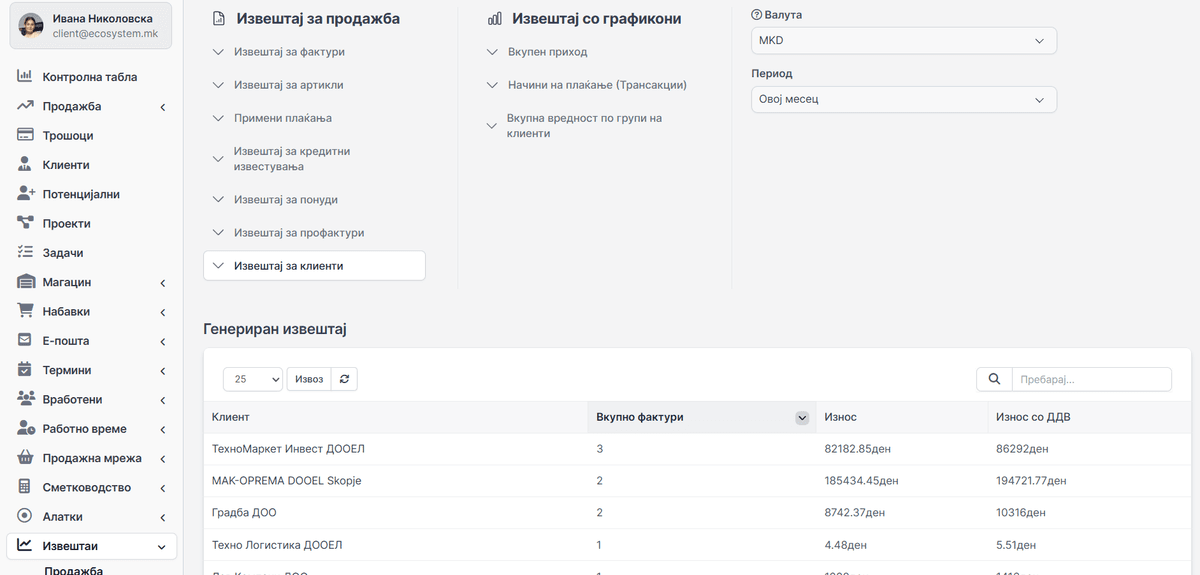
Task: Click amount 185434.45ден cell
Action: [901, 481]
